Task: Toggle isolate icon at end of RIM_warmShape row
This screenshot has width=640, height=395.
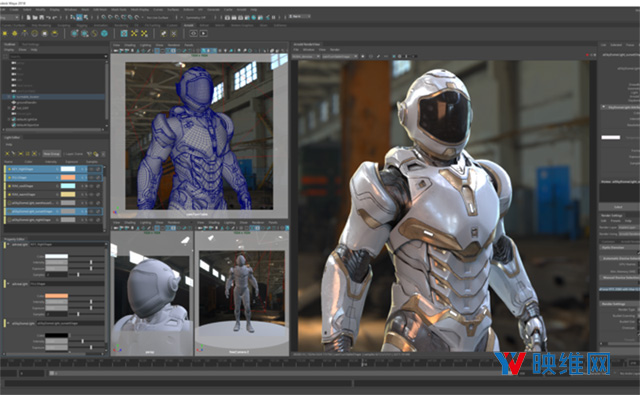Action: pyautogui.click(x=98, y=194)
